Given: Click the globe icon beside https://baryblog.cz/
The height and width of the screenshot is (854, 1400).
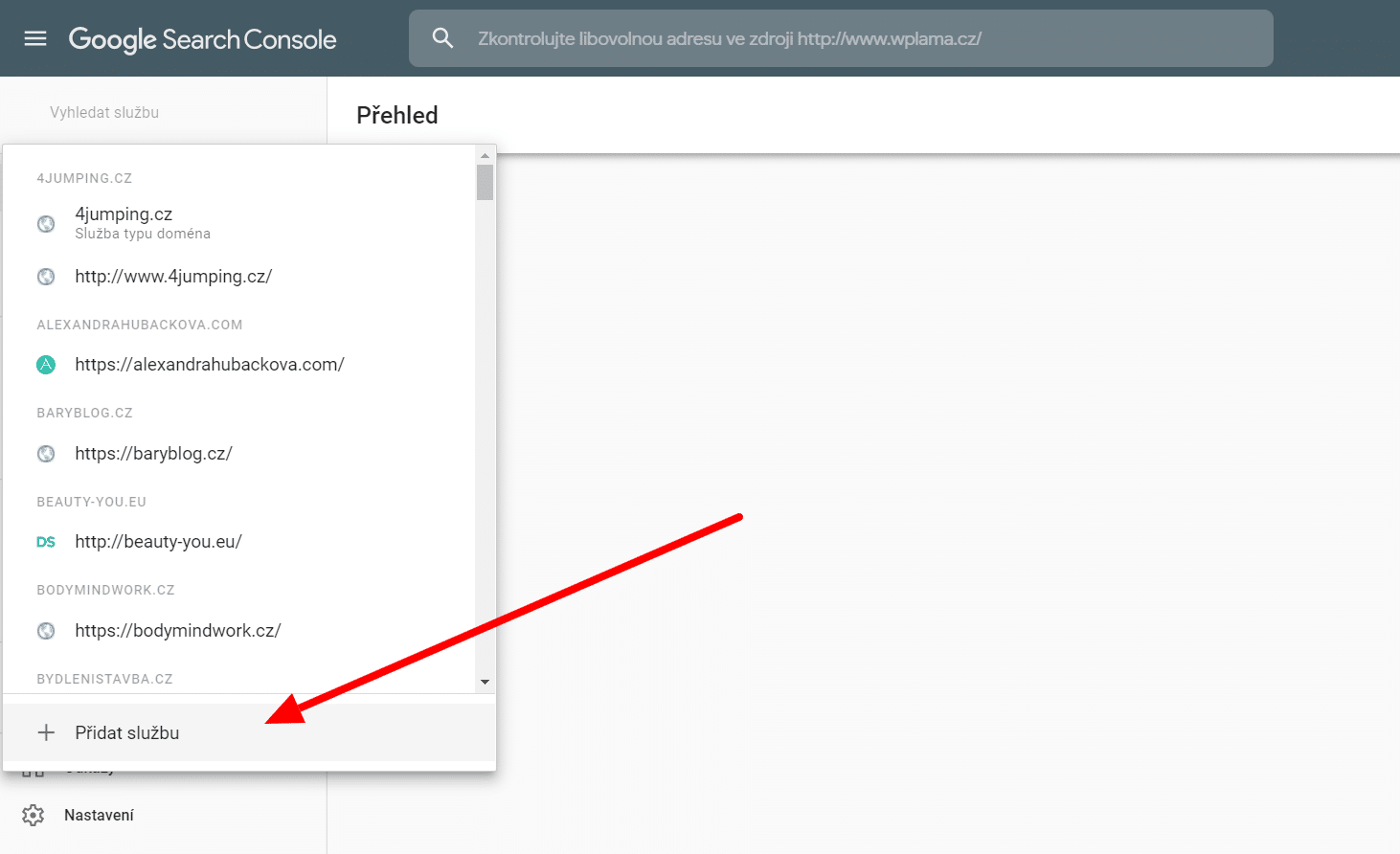Looking at the screenshot, I should [46, 454].
